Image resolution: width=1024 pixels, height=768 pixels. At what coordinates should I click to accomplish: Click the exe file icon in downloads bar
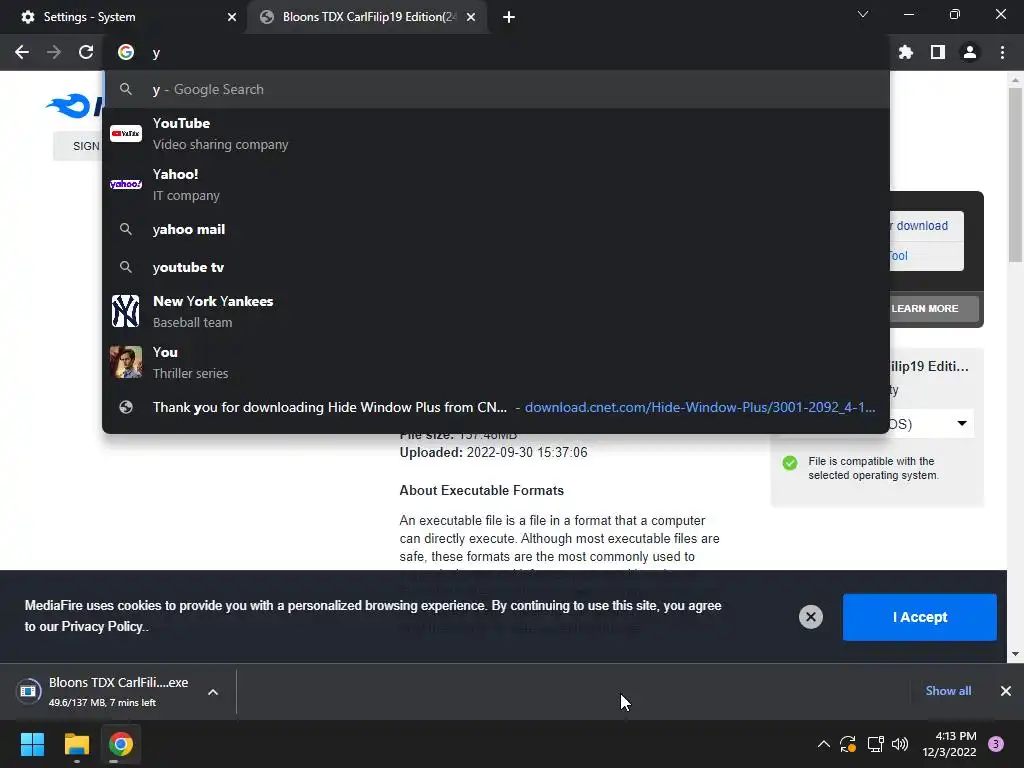point(28,691)
